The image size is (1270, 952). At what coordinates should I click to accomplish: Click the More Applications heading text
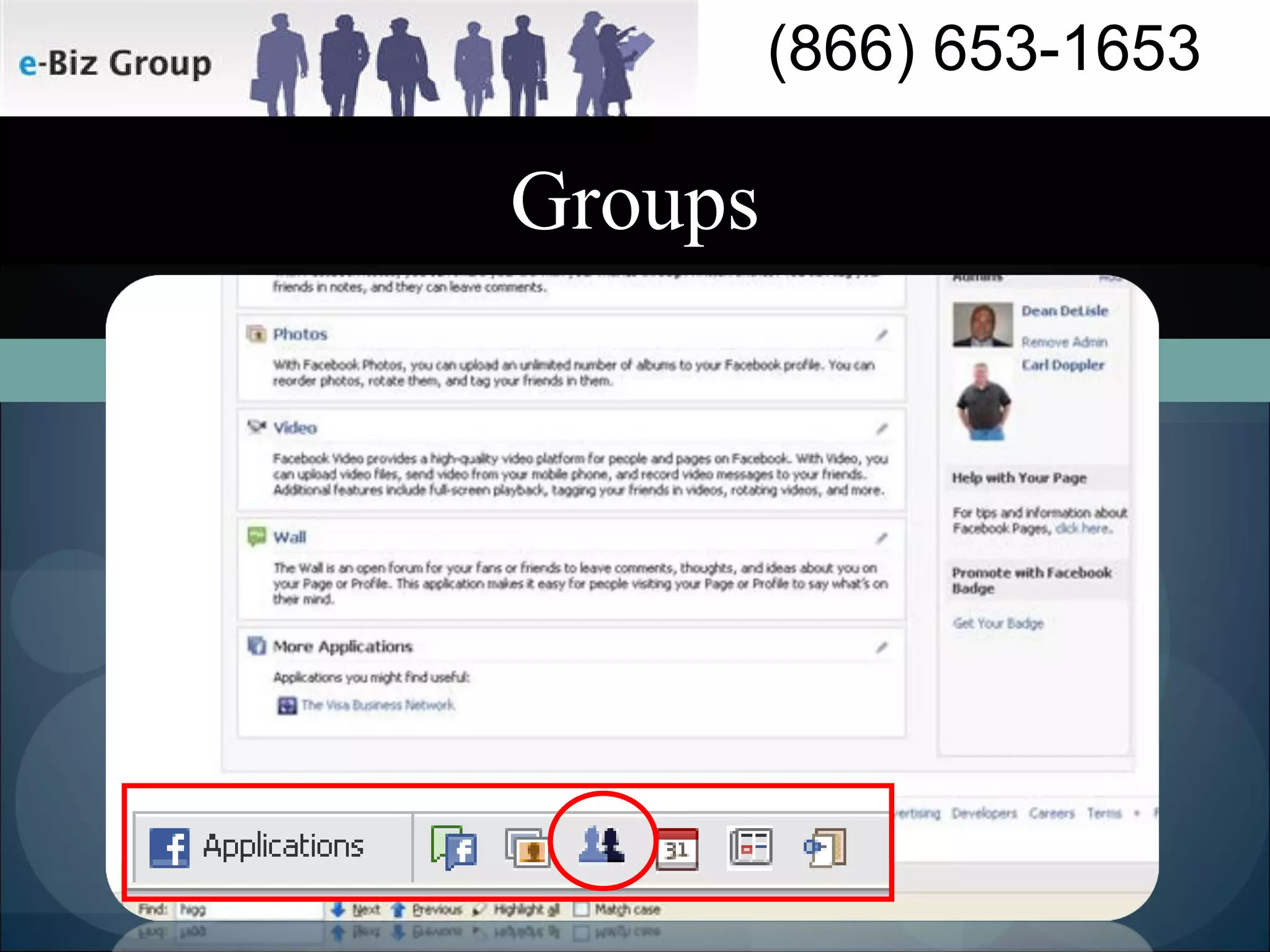pos(342,646)
